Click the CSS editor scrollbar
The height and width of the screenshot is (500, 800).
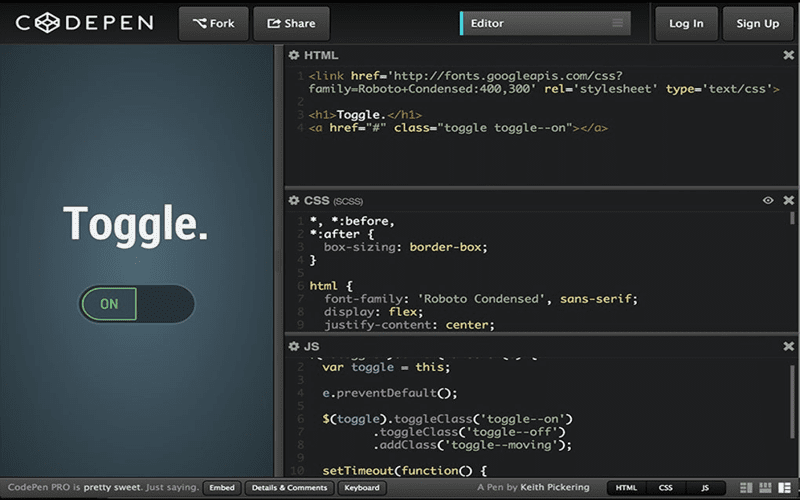(x=792, y=221)
